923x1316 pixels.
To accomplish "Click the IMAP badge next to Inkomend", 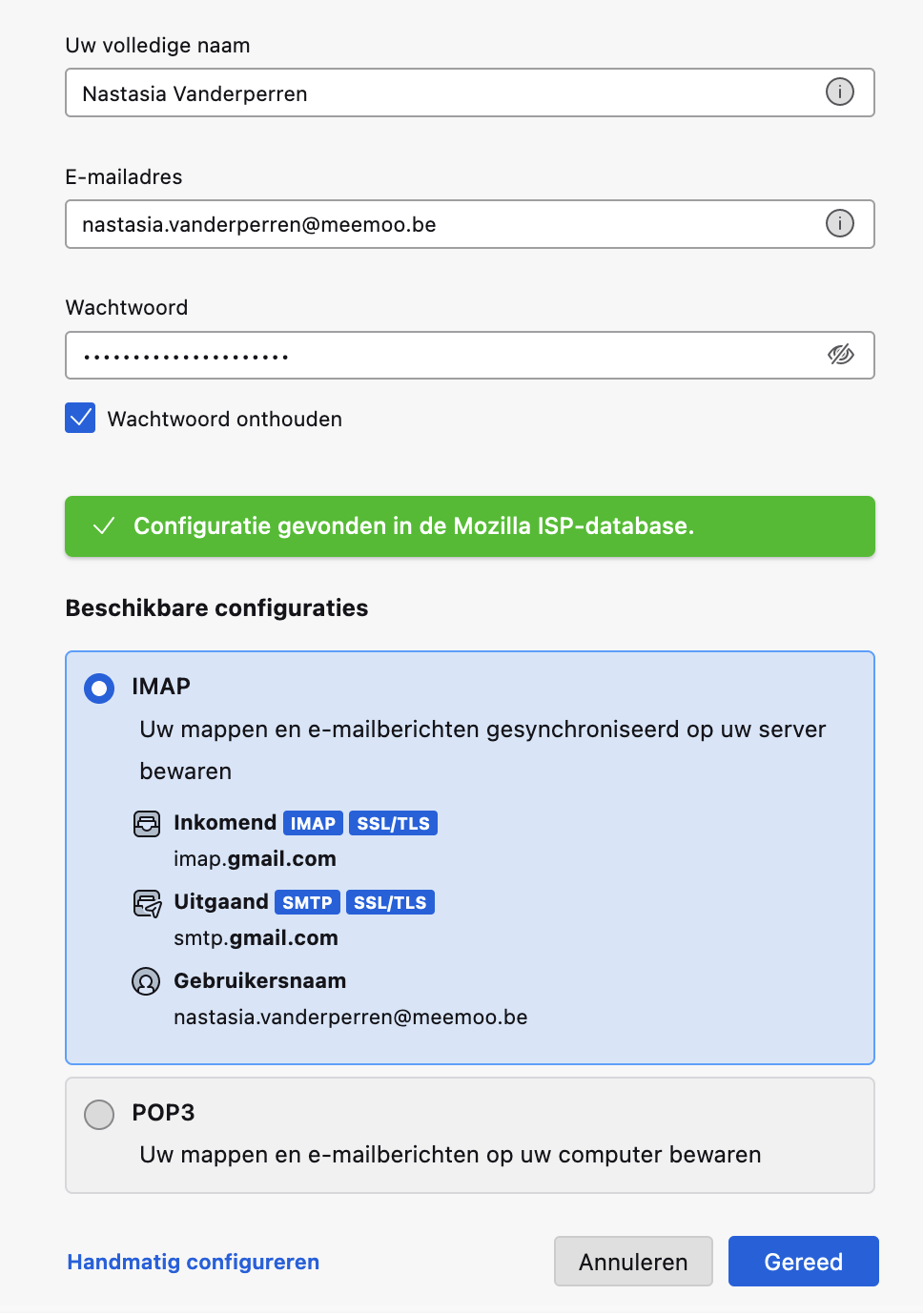I will (313, 824).
